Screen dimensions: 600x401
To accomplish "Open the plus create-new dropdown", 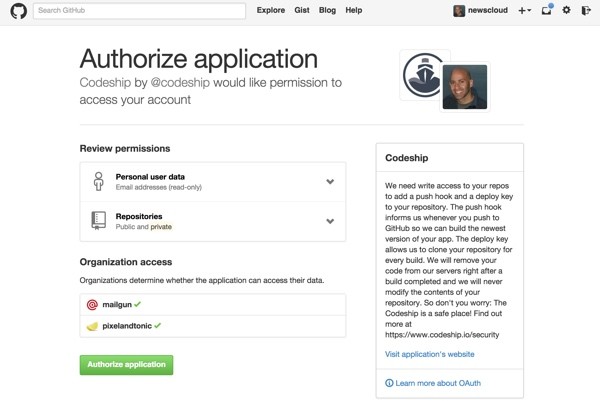I will (x=524, y=11).
